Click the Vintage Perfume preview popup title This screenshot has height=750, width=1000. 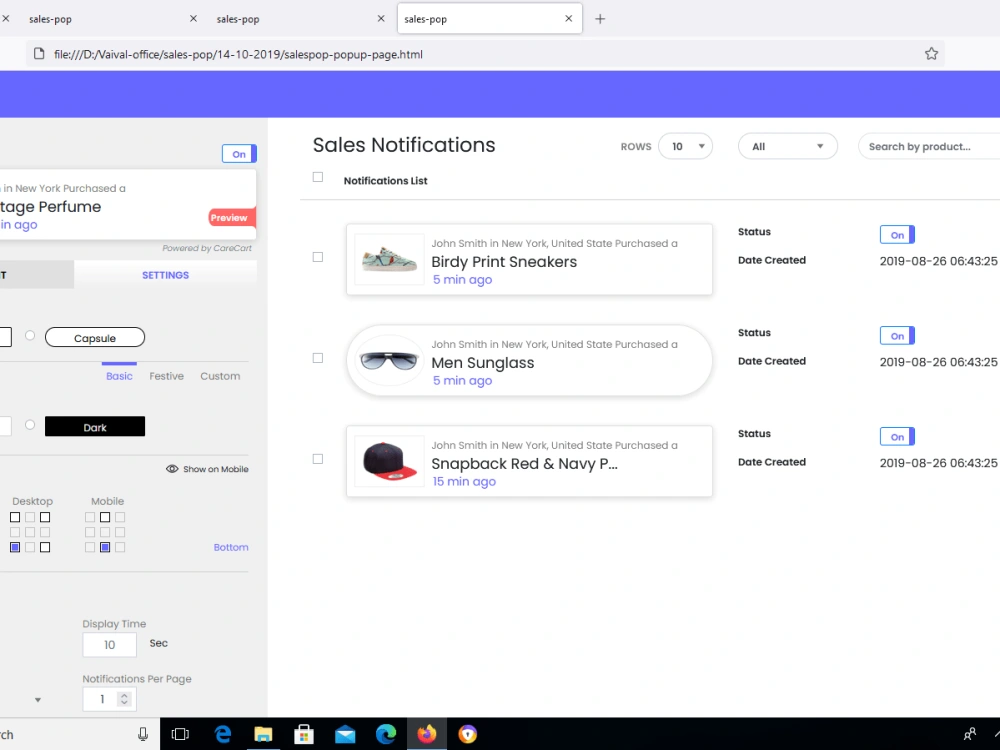[50, 207]
